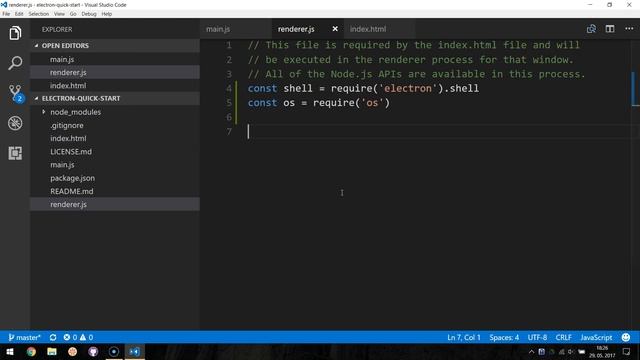Open the Go menu

pos(73,14)
